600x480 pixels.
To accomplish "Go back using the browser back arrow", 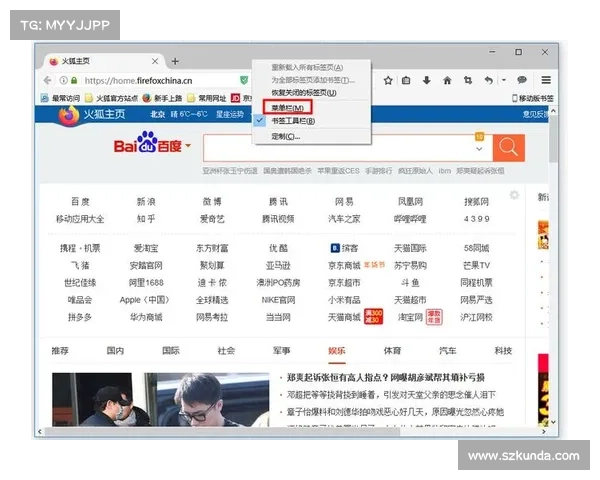I will point(49,80).
